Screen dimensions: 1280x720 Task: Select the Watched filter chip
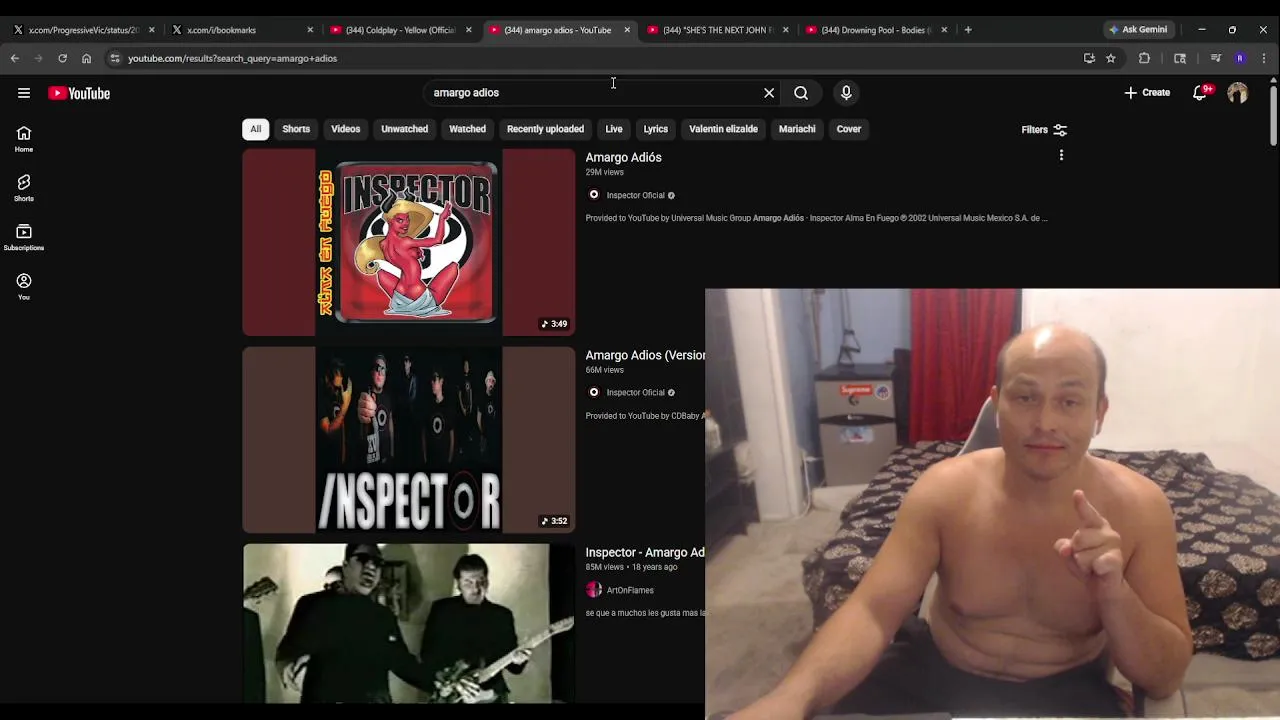click(467, 129)
